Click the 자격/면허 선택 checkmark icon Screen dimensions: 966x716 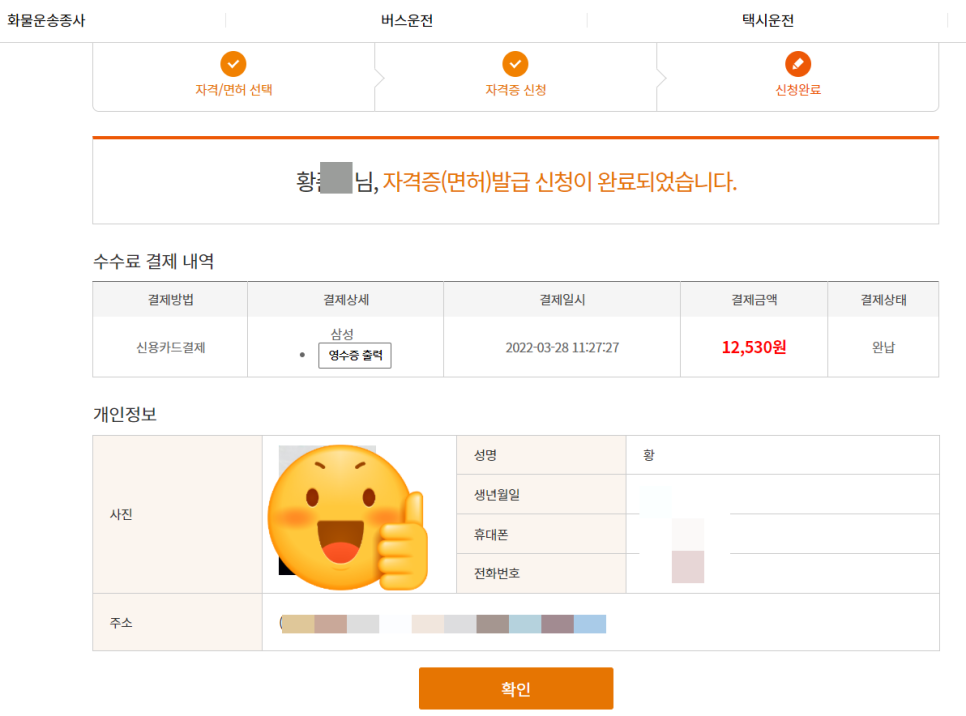point(233,63)
